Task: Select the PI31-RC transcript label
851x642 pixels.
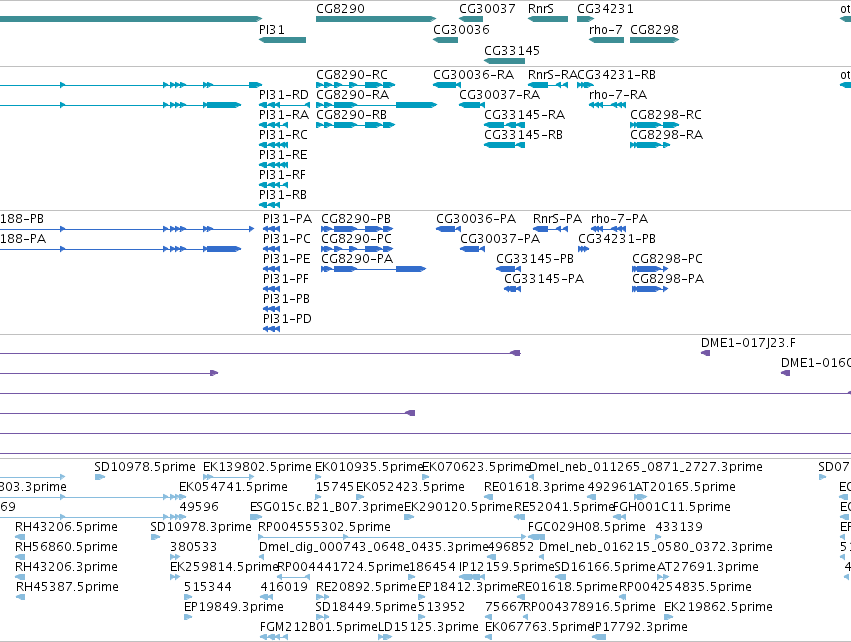Action: (x=283, y=135)
